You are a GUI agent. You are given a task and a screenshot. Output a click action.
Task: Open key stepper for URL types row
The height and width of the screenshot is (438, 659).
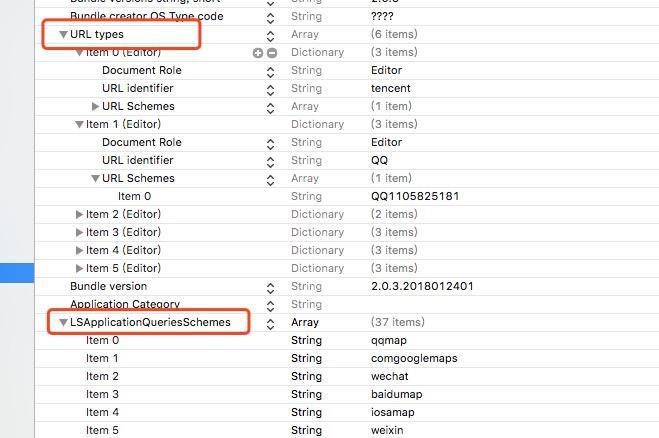(270, 36)
